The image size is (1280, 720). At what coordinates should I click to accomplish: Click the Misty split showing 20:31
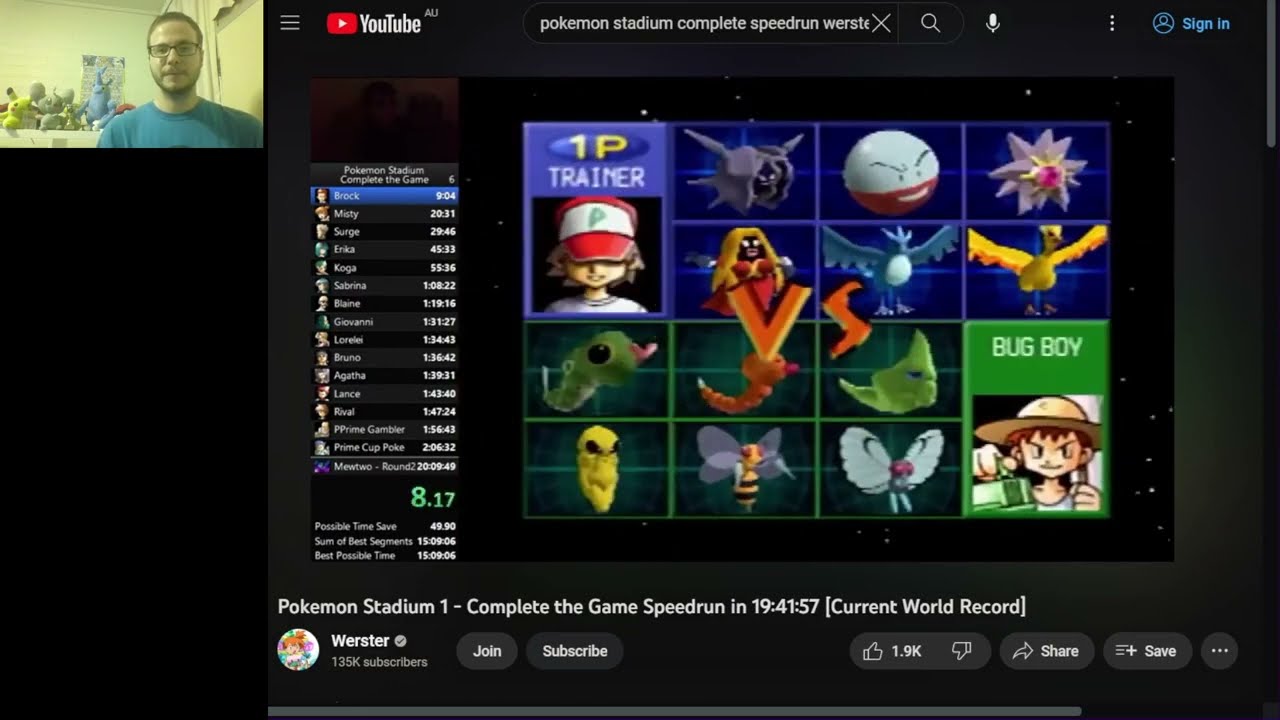coord(385,214)
